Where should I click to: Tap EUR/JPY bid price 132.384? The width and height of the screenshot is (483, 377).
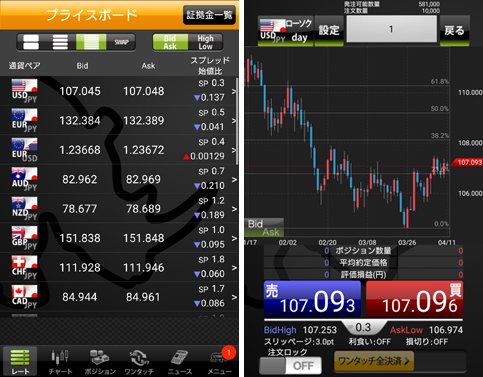(x=80, y=120)
